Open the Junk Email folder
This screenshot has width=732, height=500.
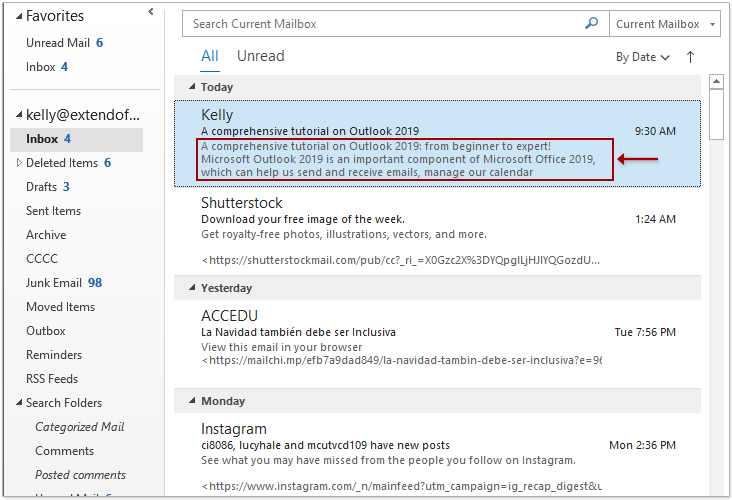click(63, 283)
